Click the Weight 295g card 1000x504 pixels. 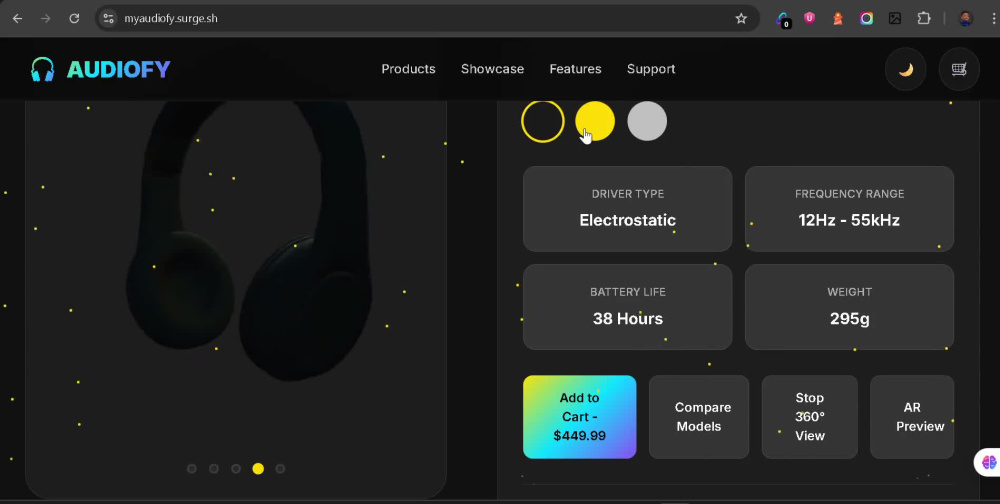[849, 307]
